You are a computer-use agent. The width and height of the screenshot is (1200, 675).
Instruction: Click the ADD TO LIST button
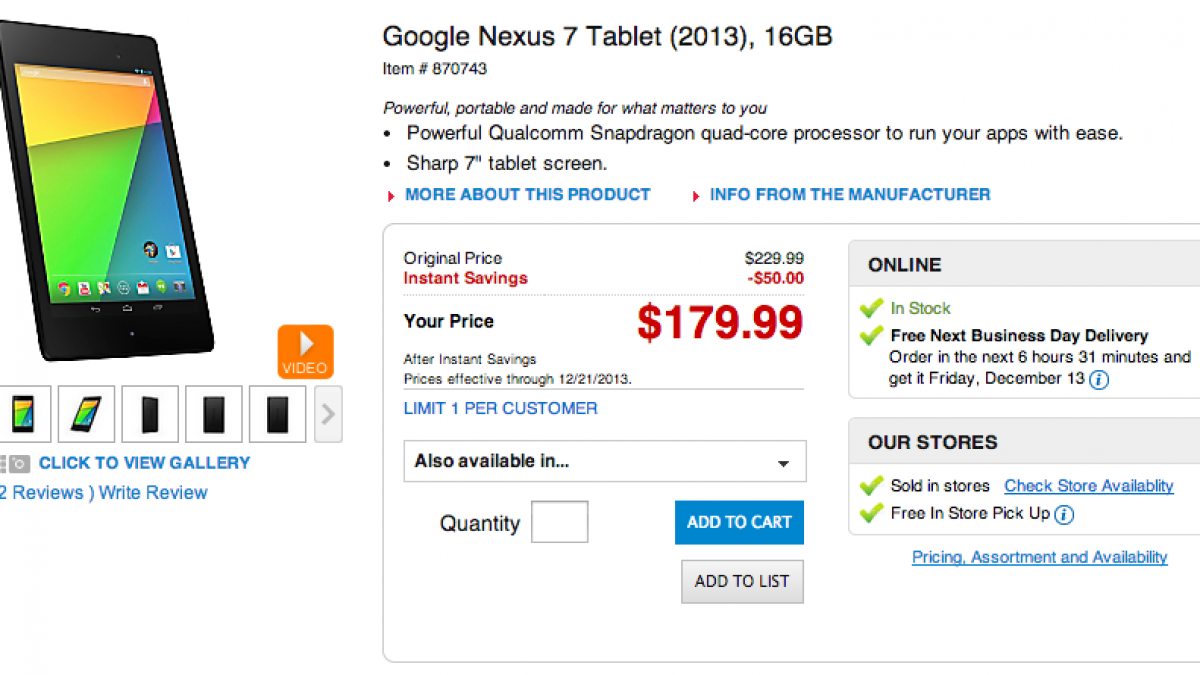(742, 581)
